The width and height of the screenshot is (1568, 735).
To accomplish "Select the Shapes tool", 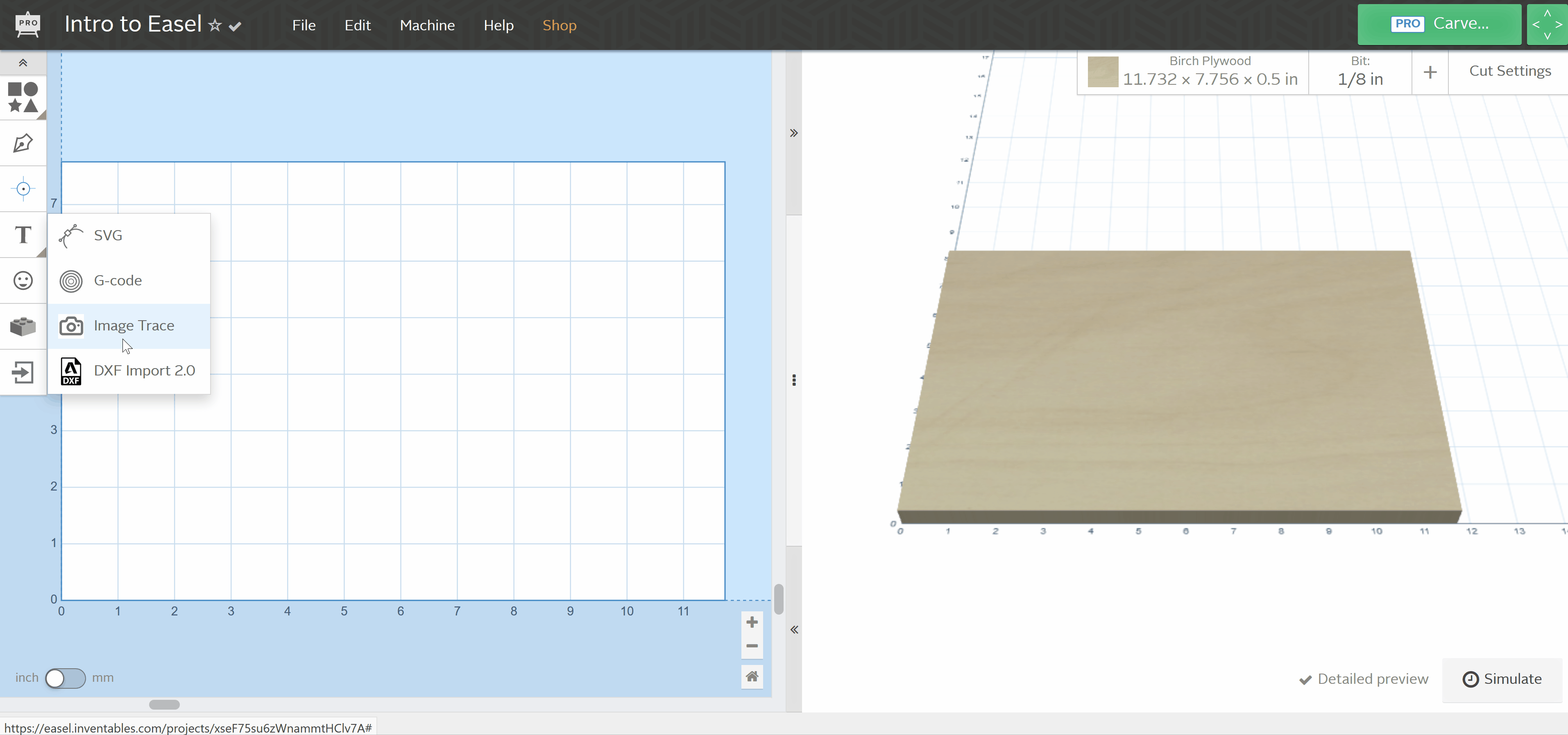I will coord(23,97).
